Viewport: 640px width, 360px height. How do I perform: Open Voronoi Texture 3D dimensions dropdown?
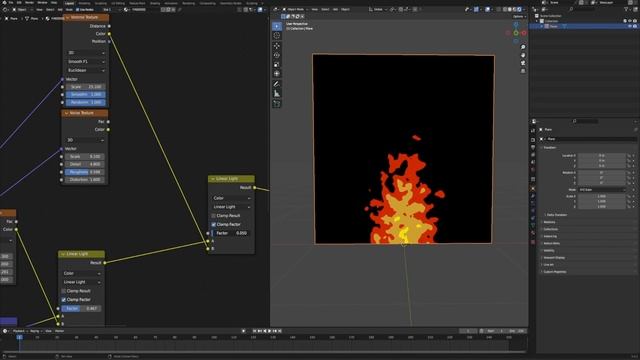click(x=86, y=53)
